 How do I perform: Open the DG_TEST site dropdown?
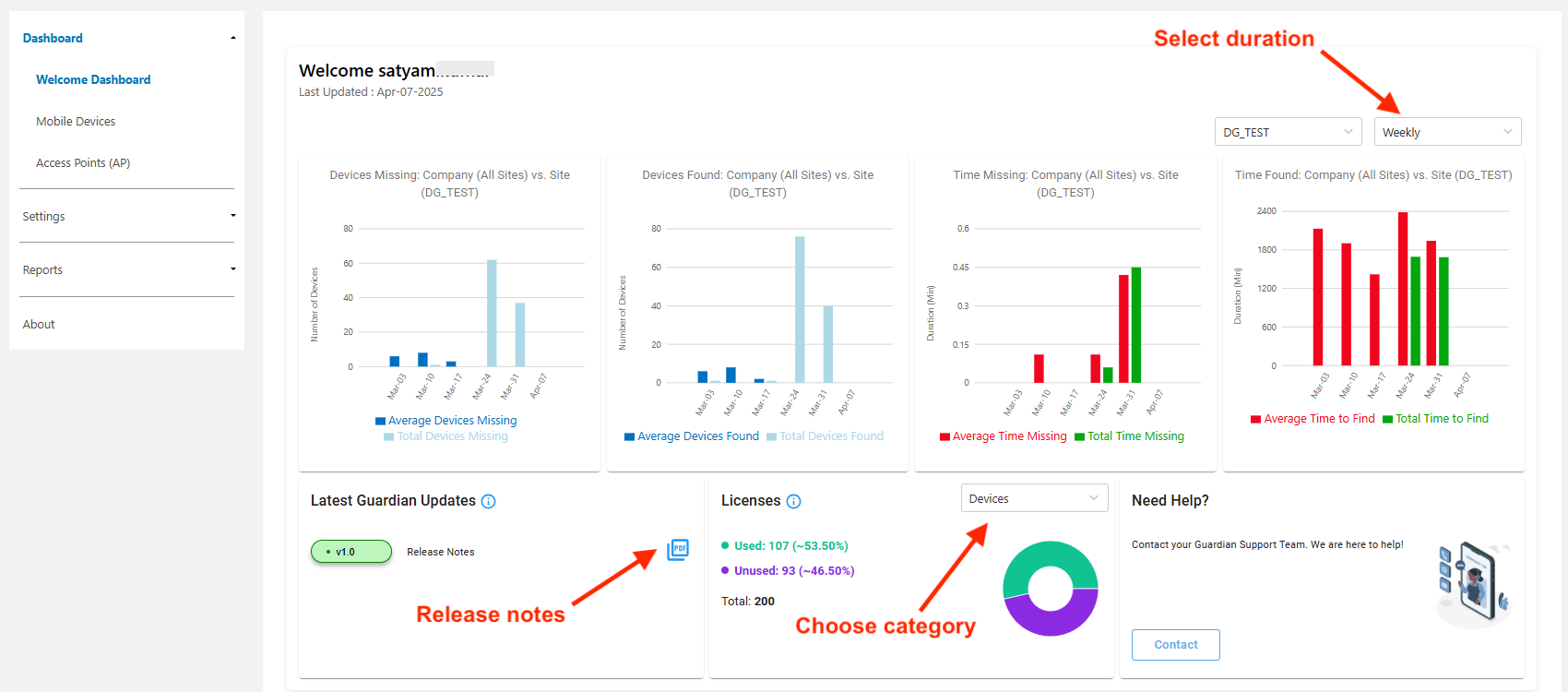(1288, 132)
